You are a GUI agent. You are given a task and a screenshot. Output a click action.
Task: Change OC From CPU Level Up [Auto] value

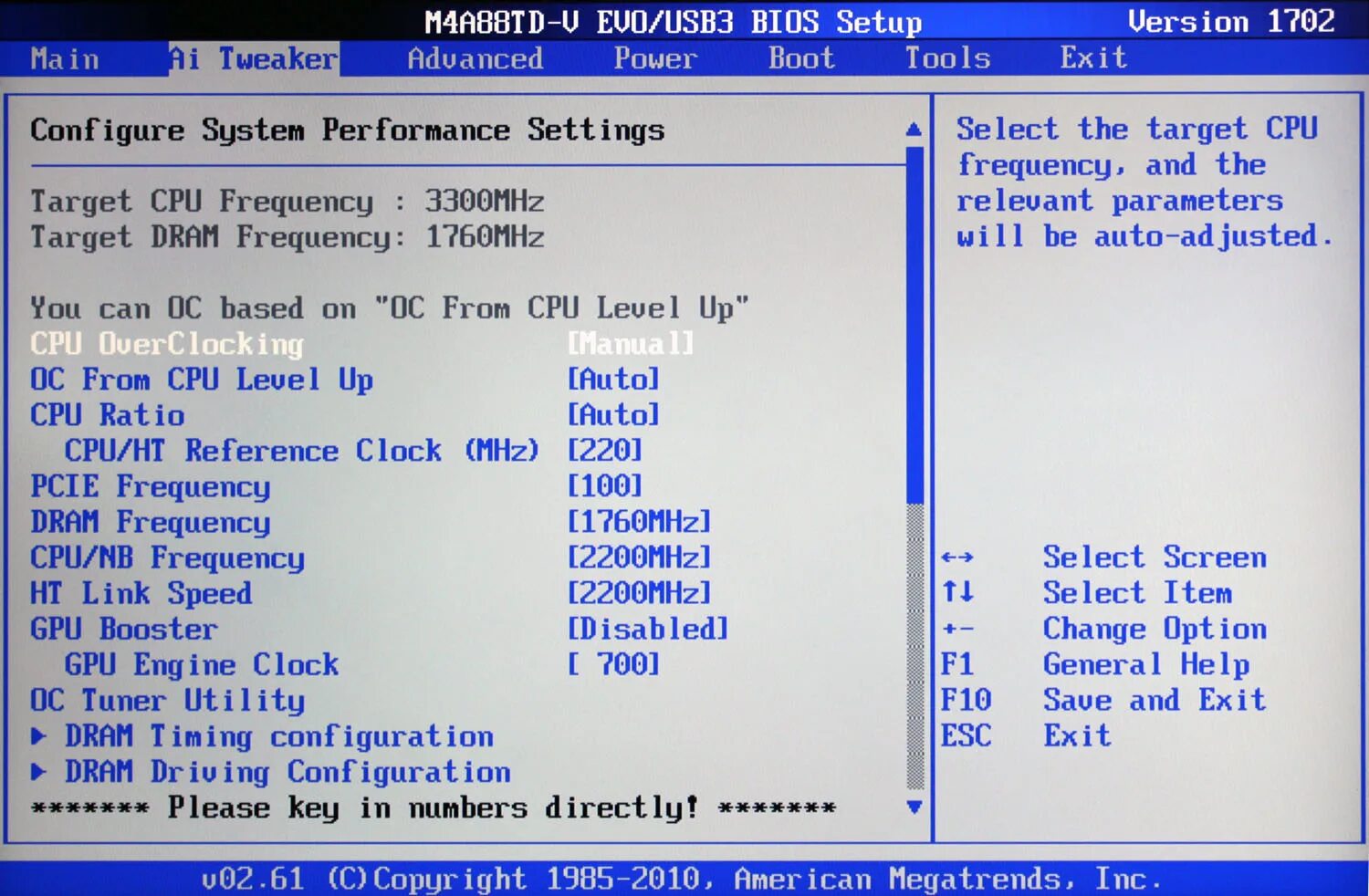click(612, 380)
